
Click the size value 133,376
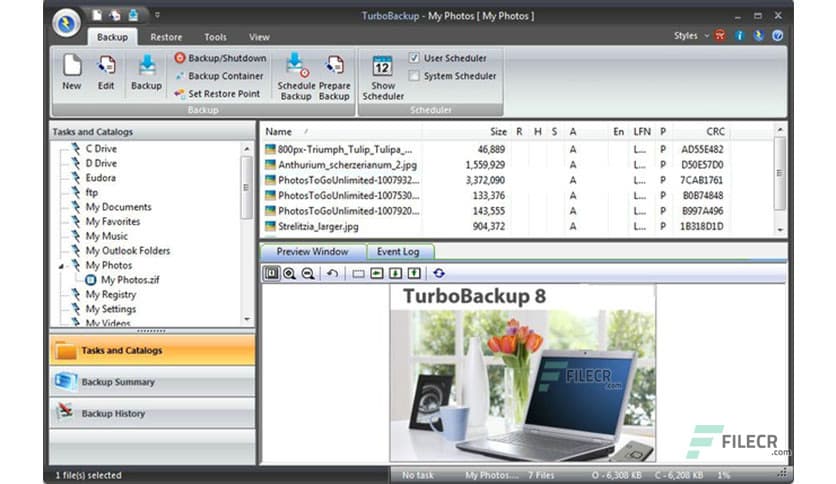click(x=488, y=196)
